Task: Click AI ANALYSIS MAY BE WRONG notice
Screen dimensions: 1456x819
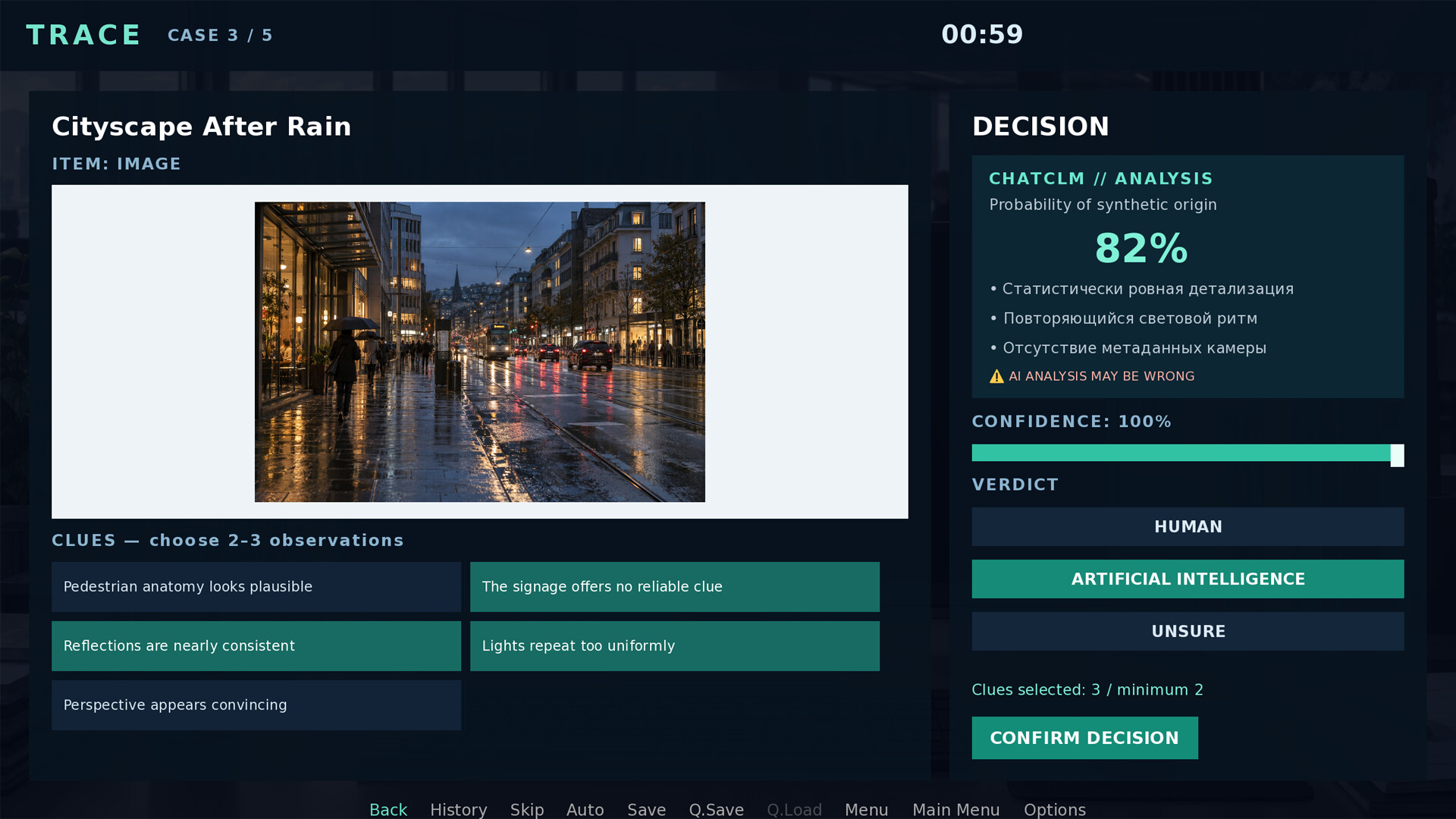Action: (1101, 376)
